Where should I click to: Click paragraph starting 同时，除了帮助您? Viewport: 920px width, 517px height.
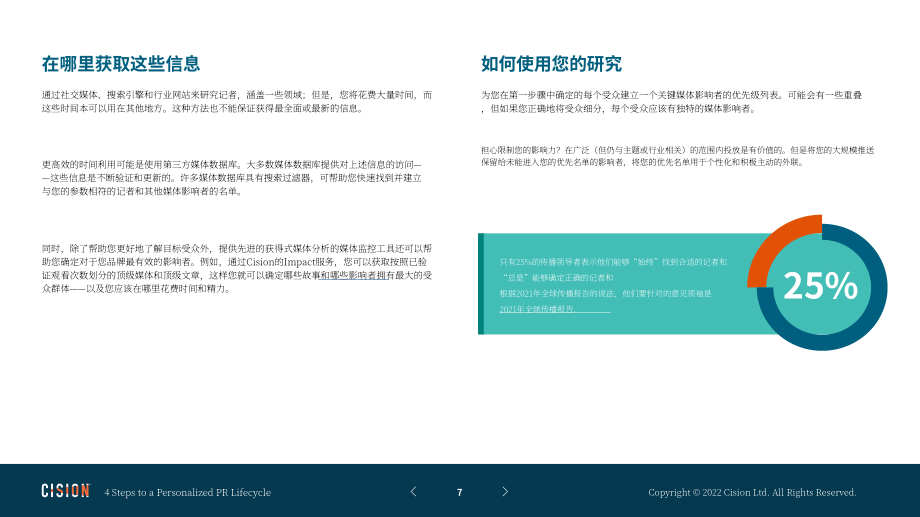pos(237,269)
